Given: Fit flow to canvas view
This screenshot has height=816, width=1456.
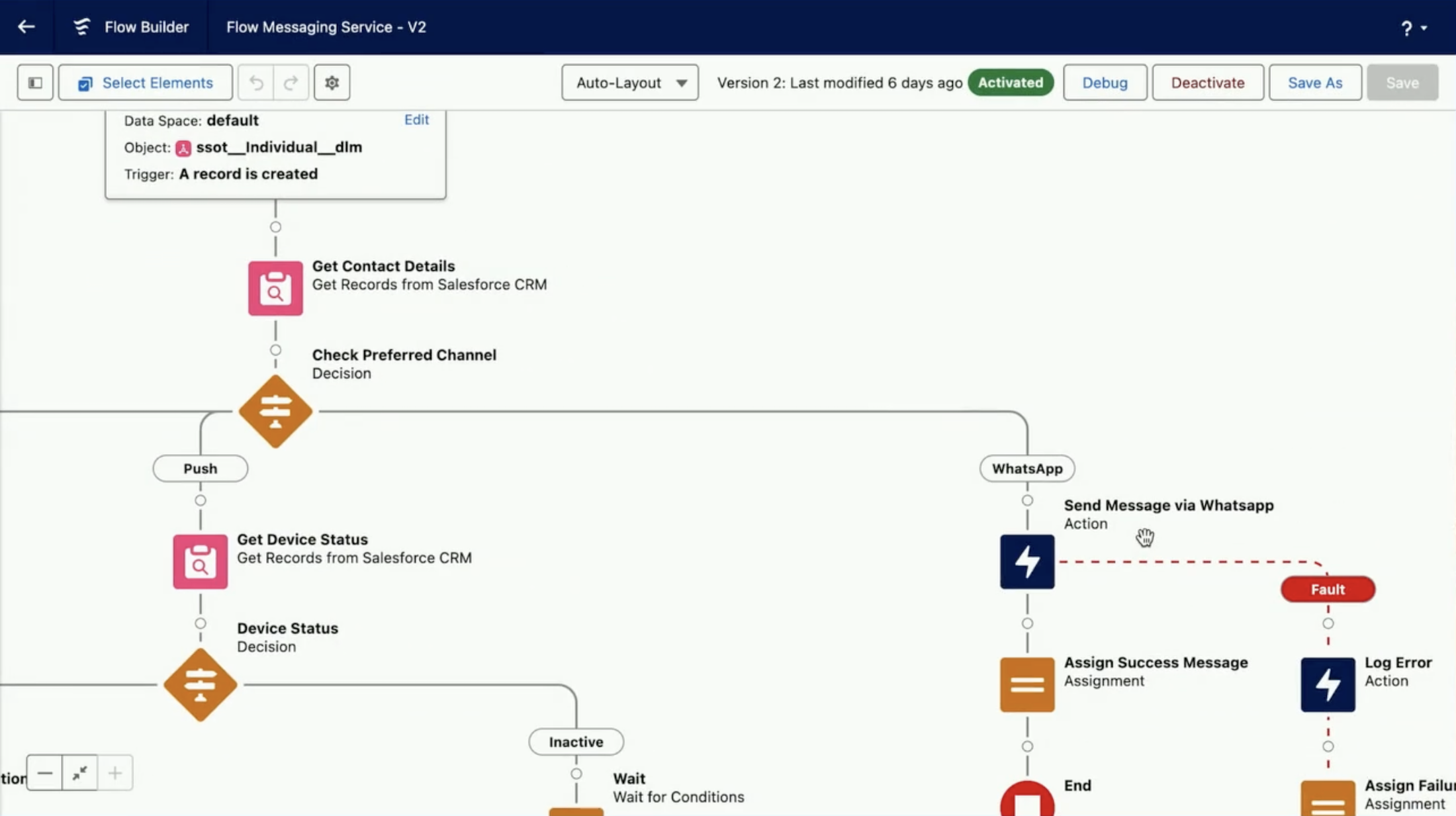Looking at the screenshot, I should pos(80,773).
